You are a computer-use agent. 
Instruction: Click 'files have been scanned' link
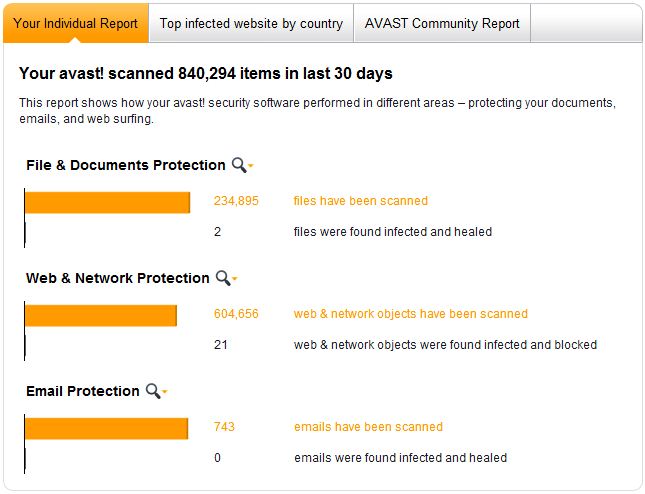pos(360,201)
